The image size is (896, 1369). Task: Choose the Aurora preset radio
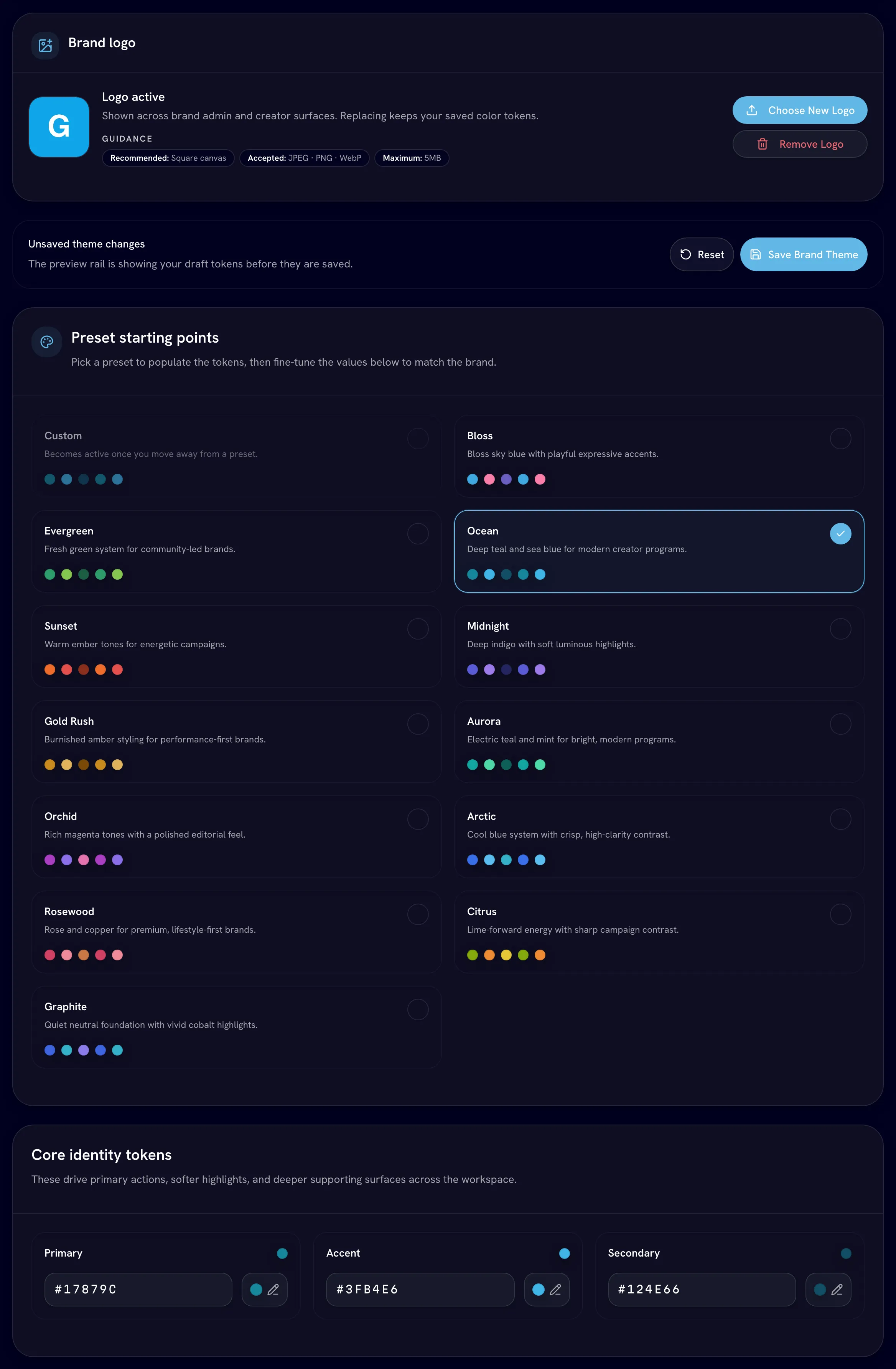click(841, 724)
